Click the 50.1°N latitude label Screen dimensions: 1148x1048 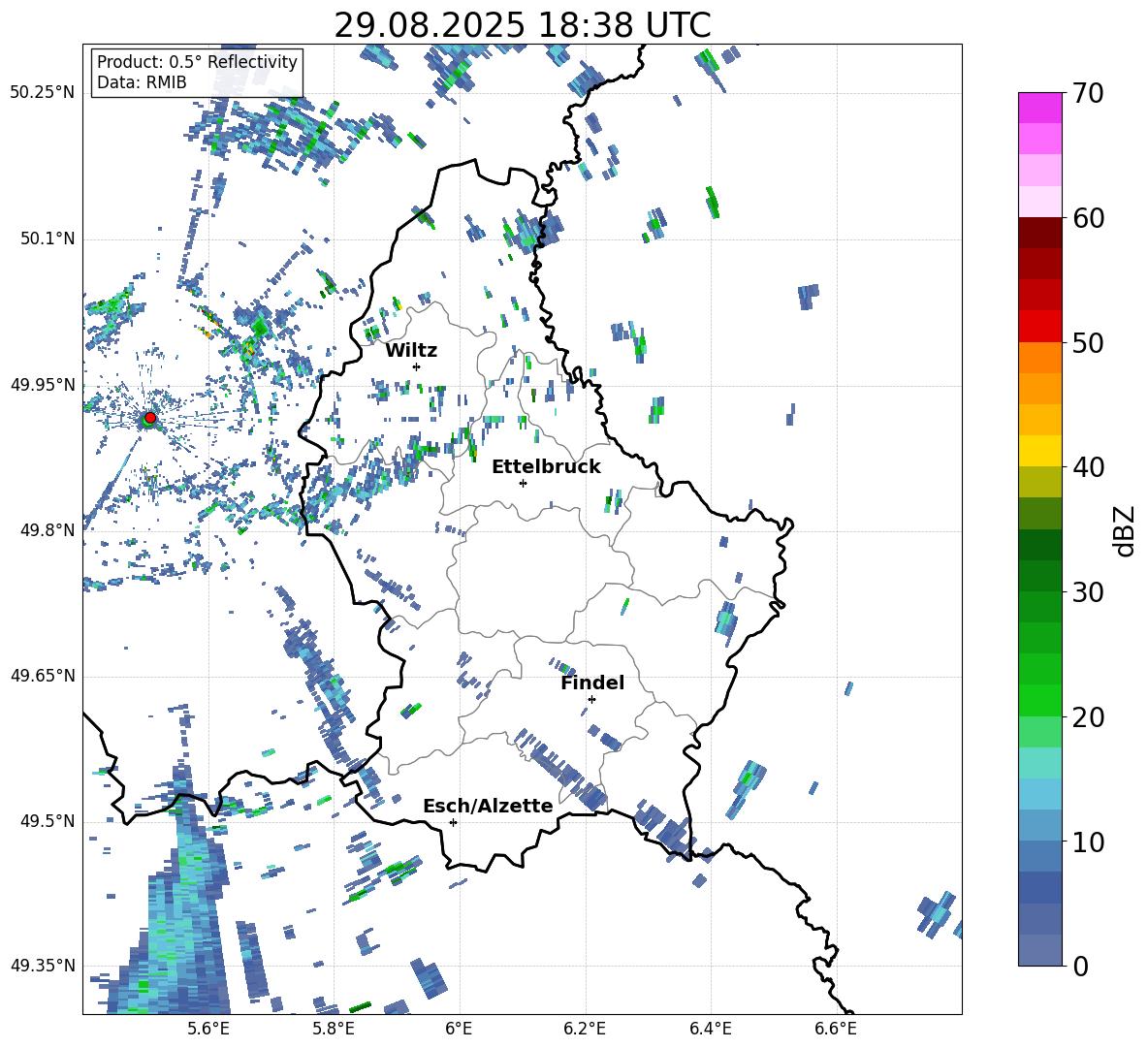pos(48,239)
